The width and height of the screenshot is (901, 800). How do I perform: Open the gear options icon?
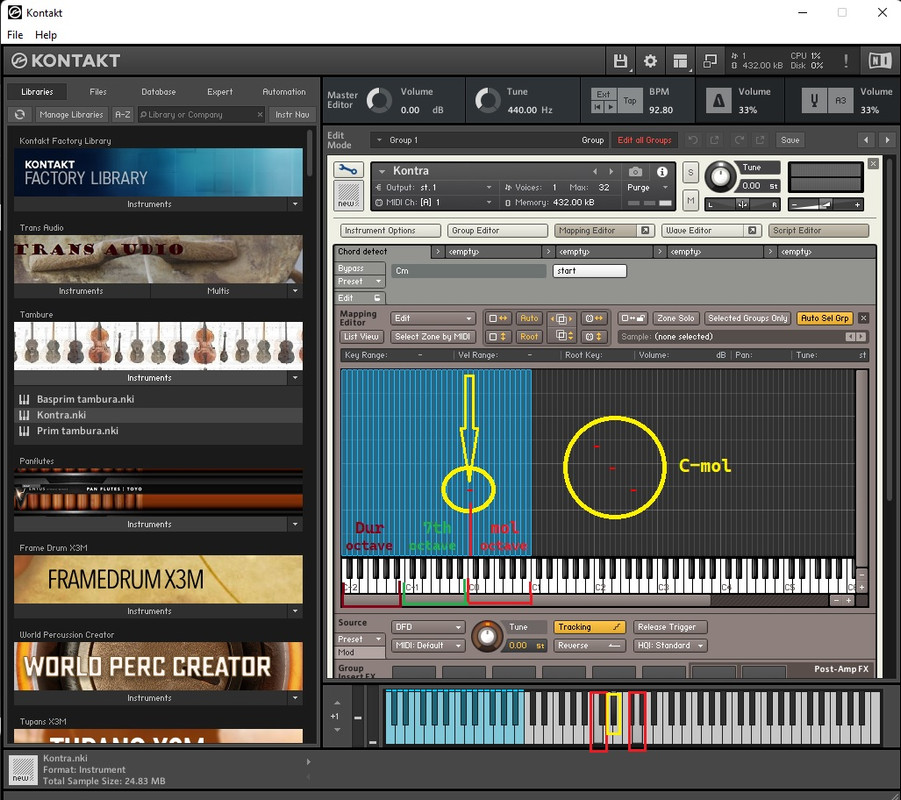click(650, 61)
